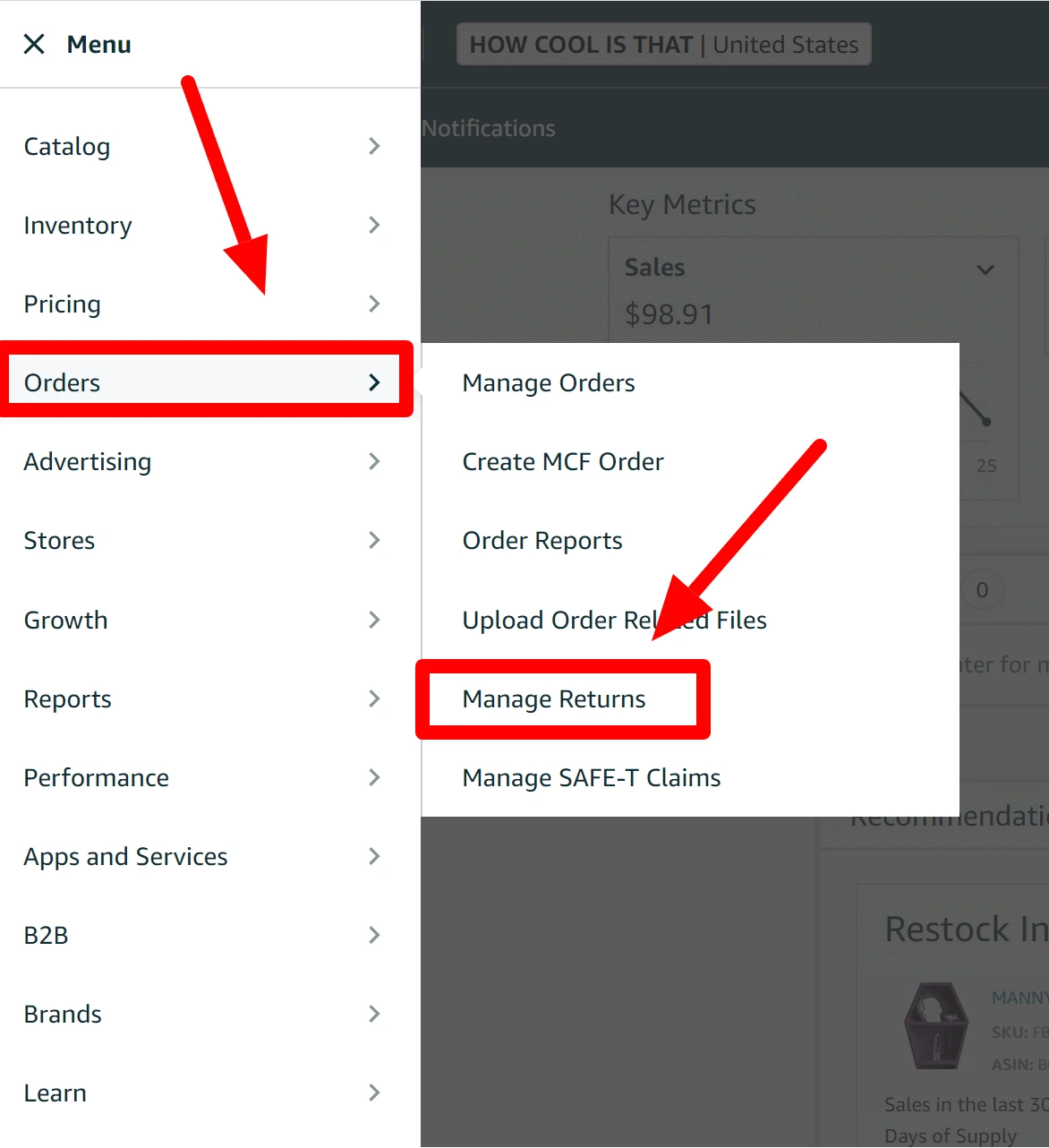Expand the Catalog section chevron
This screenshot has height=1148, width=1049.
[374, 146]
